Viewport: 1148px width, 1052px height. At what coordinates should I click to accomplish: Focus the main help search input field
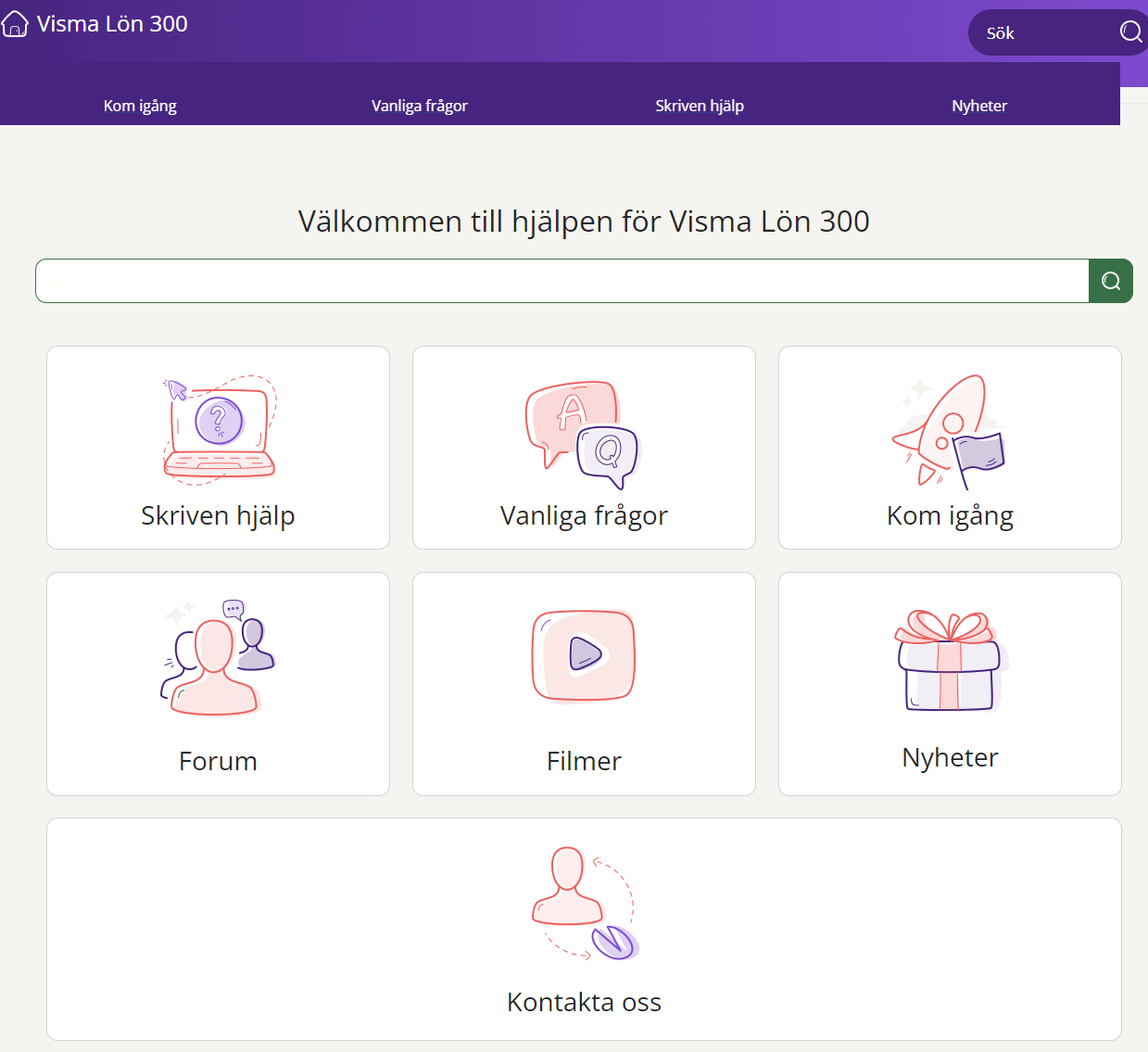pos(562,281)
